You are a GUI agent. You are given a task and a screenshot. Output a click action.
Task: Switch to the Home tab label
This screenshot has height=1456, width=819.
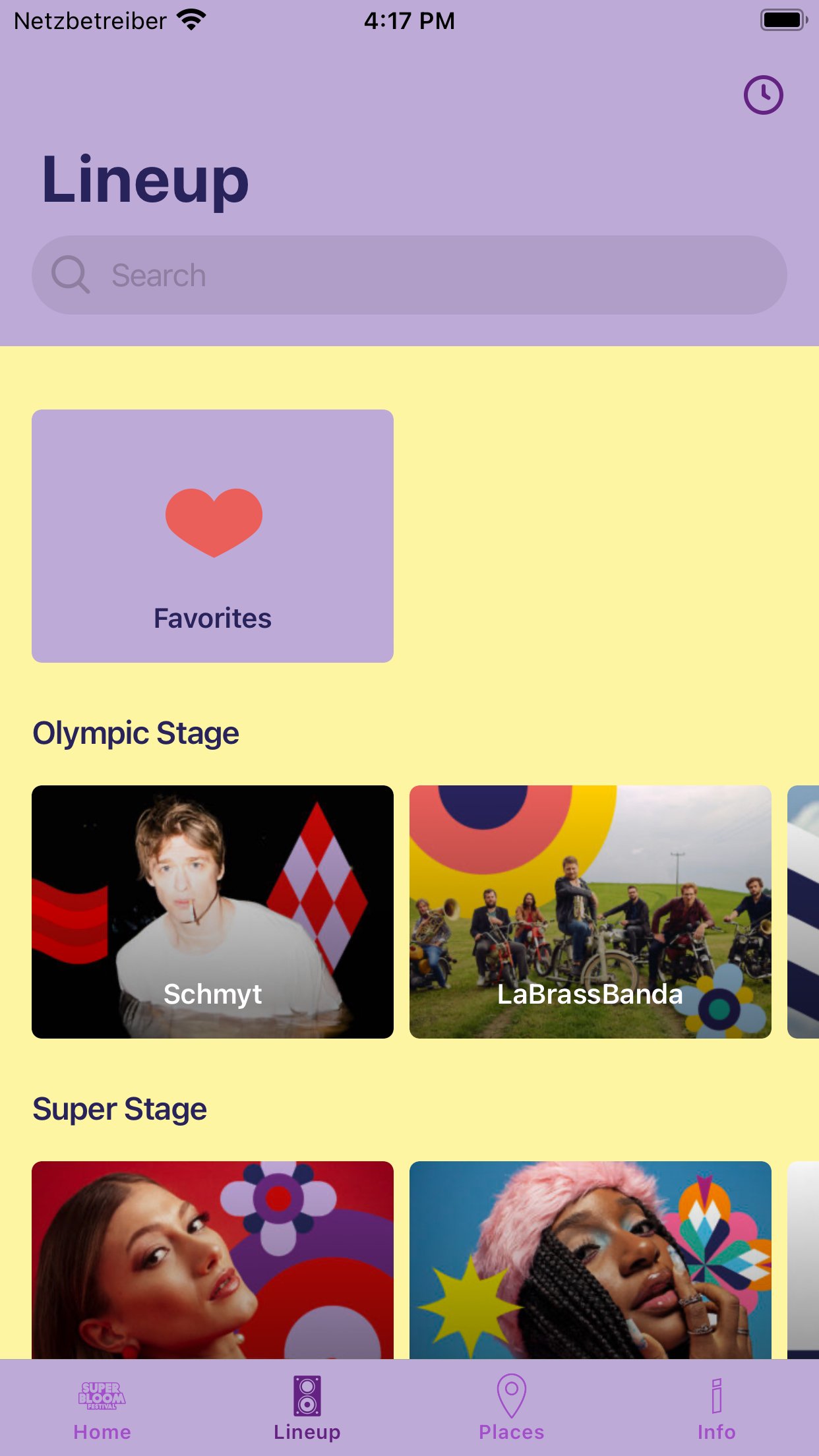[102, 1432]
